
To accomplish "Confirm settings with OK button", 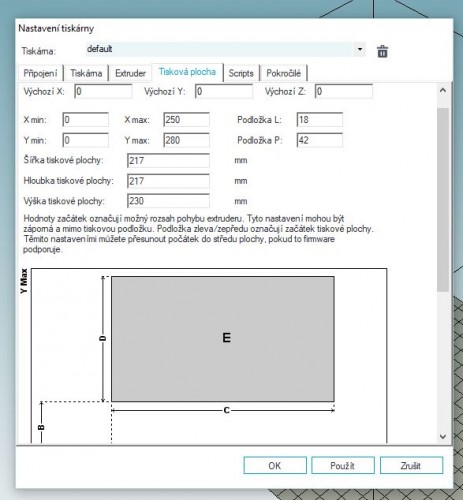I will pos(275,465).
